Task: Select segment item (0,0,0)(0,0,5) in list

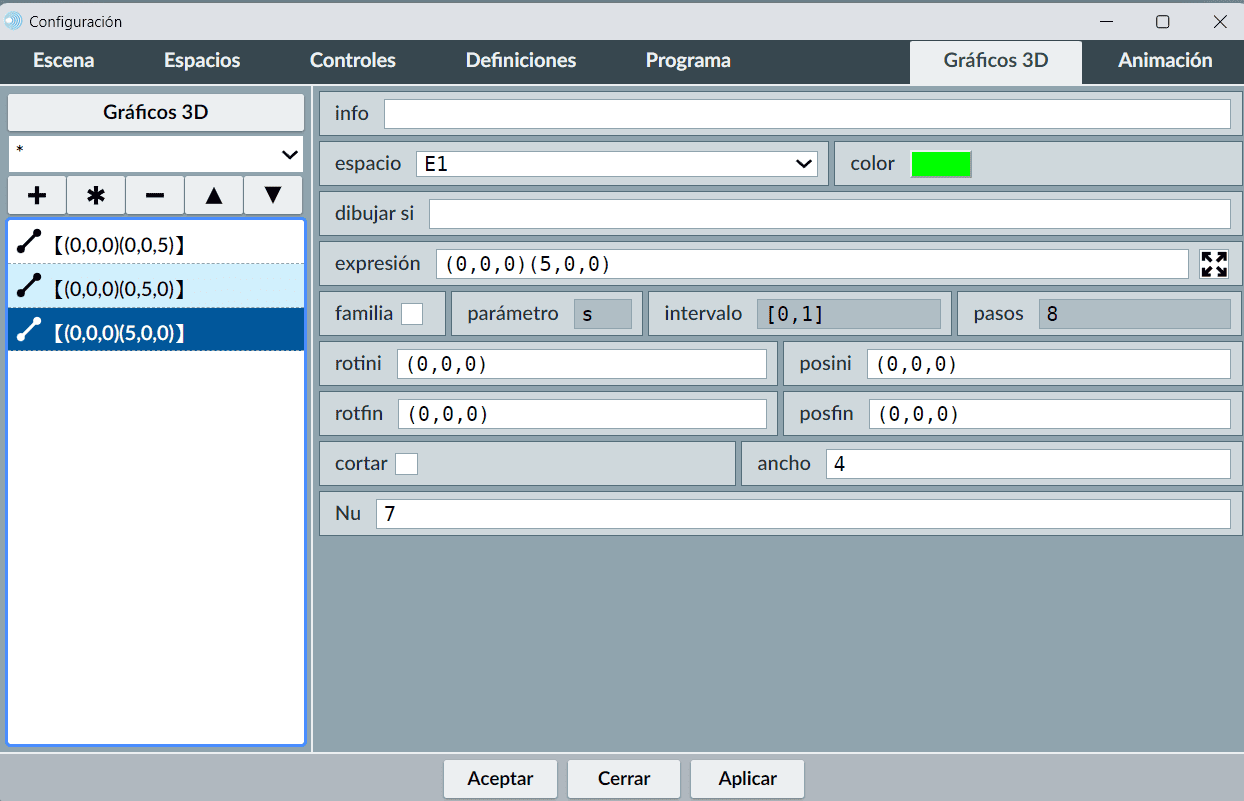Action: [156, 242]
